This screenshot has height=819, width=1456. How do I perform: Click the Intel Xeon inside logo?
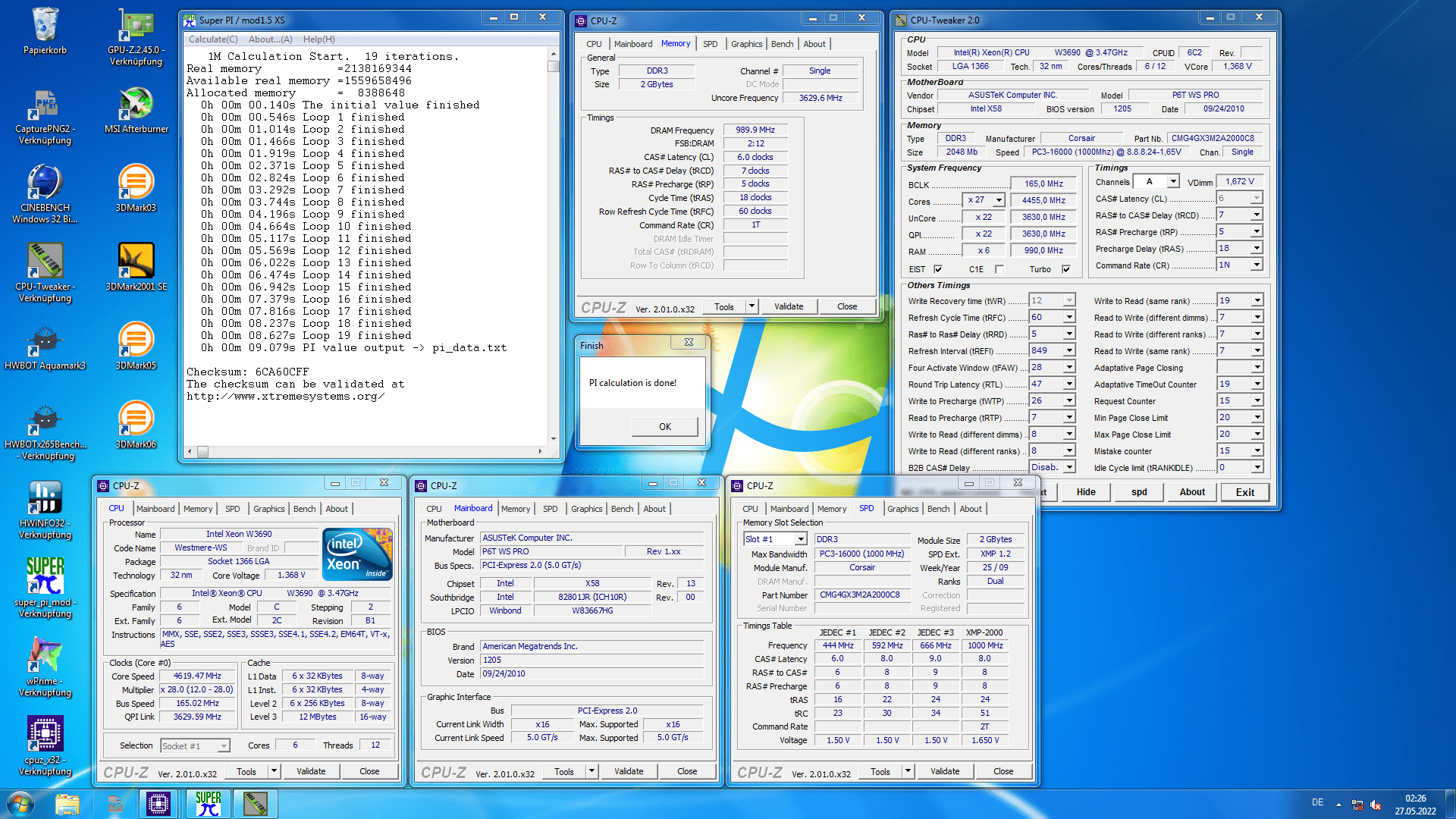[x=357, y=554]
